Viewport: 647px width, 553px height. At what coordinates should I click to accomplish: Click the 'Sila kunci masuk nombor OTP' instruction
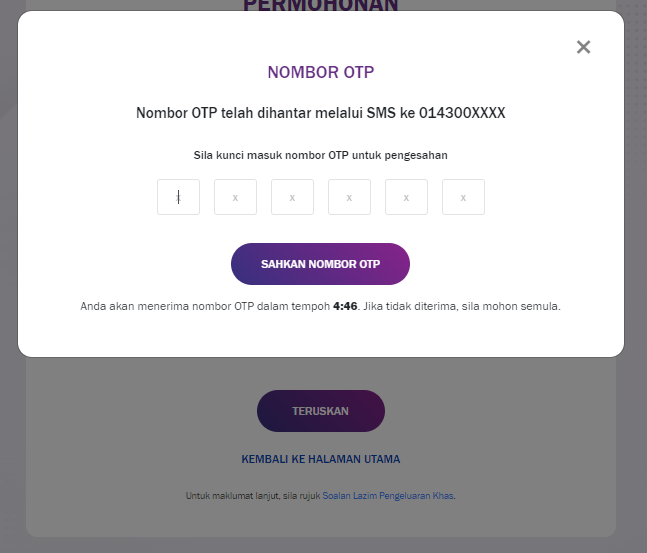pos(320,155)
